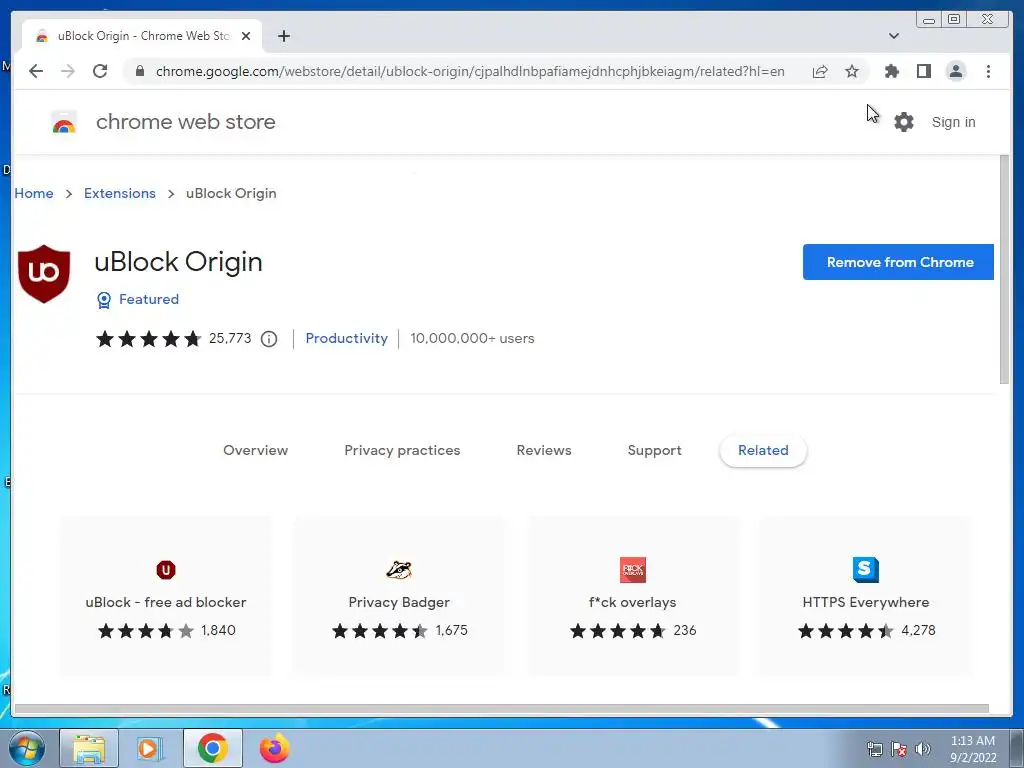Open Windows Explorer from taskbar
Viewport: 1024px width, 768px height.
point(89,748)
